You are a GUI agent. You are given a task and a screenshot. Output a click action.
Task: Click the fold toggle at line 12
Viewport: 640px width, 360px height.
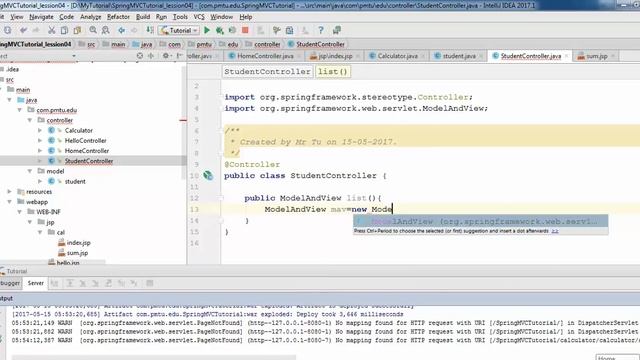221,198
